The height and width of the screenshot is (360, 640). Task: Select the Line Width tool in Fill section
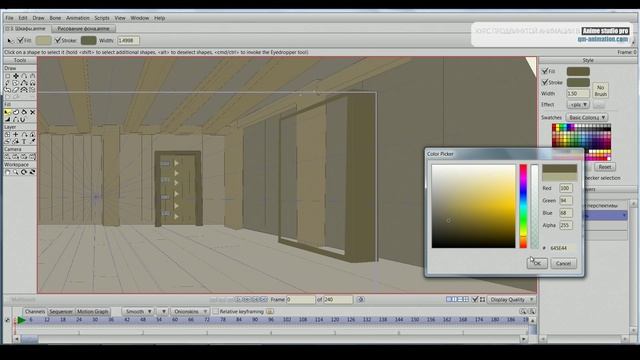(7, 119)
